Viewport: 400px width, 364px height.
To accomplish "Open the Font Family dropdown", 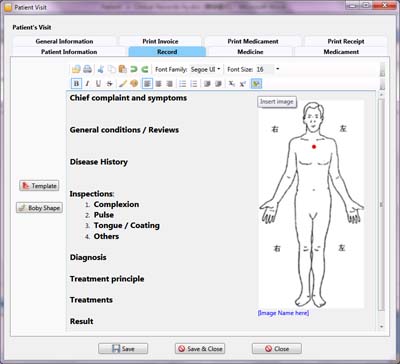I will (205, 69).
